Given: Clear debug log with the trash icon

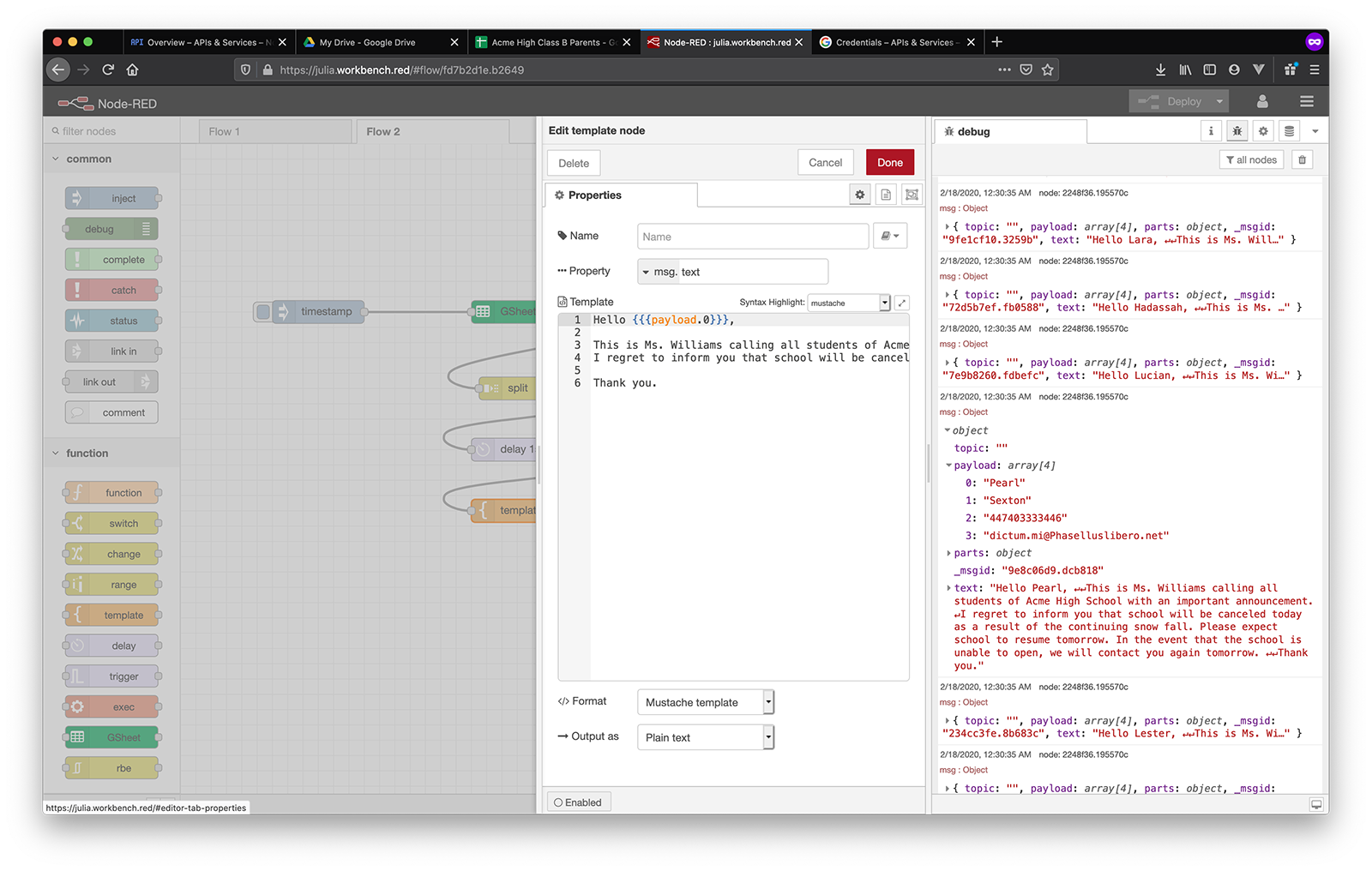Looking at the screenshot, I should [x=1302, y=159].
